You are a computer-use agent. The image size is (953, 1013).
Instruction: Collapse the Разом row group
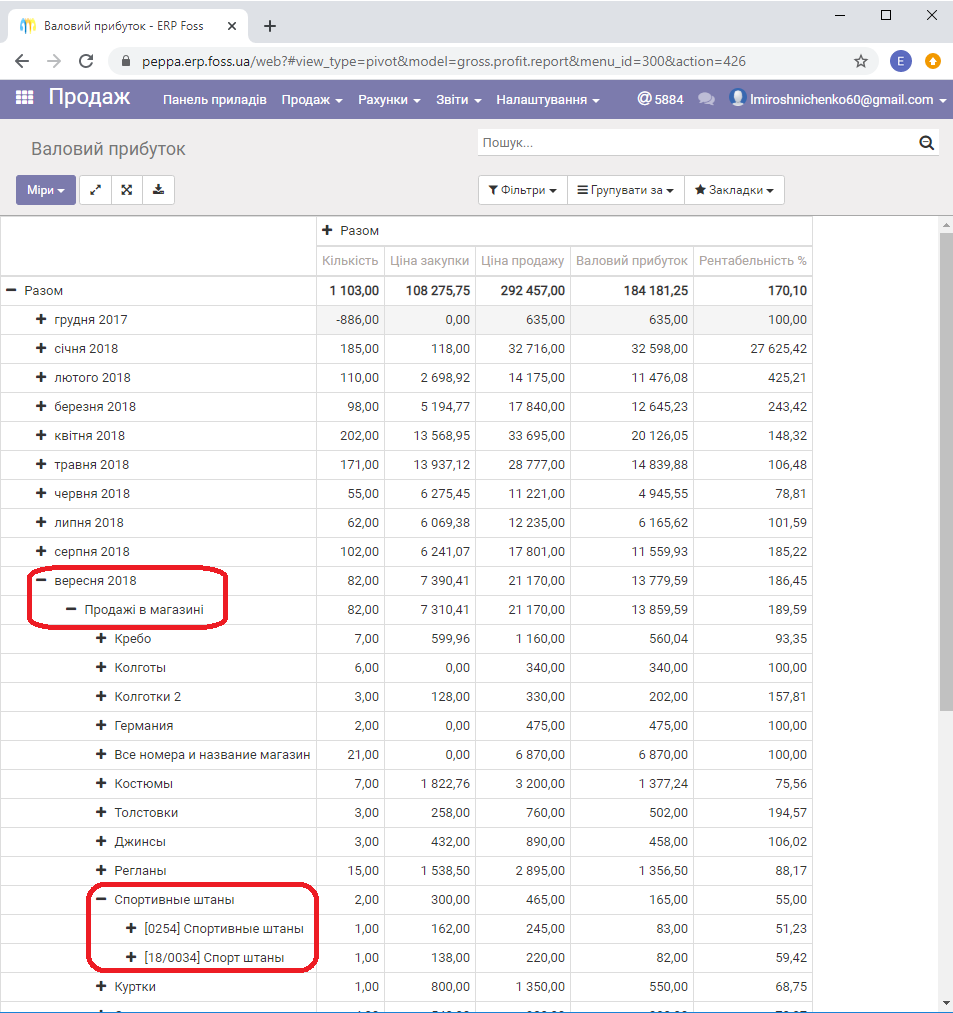[11, 290]
